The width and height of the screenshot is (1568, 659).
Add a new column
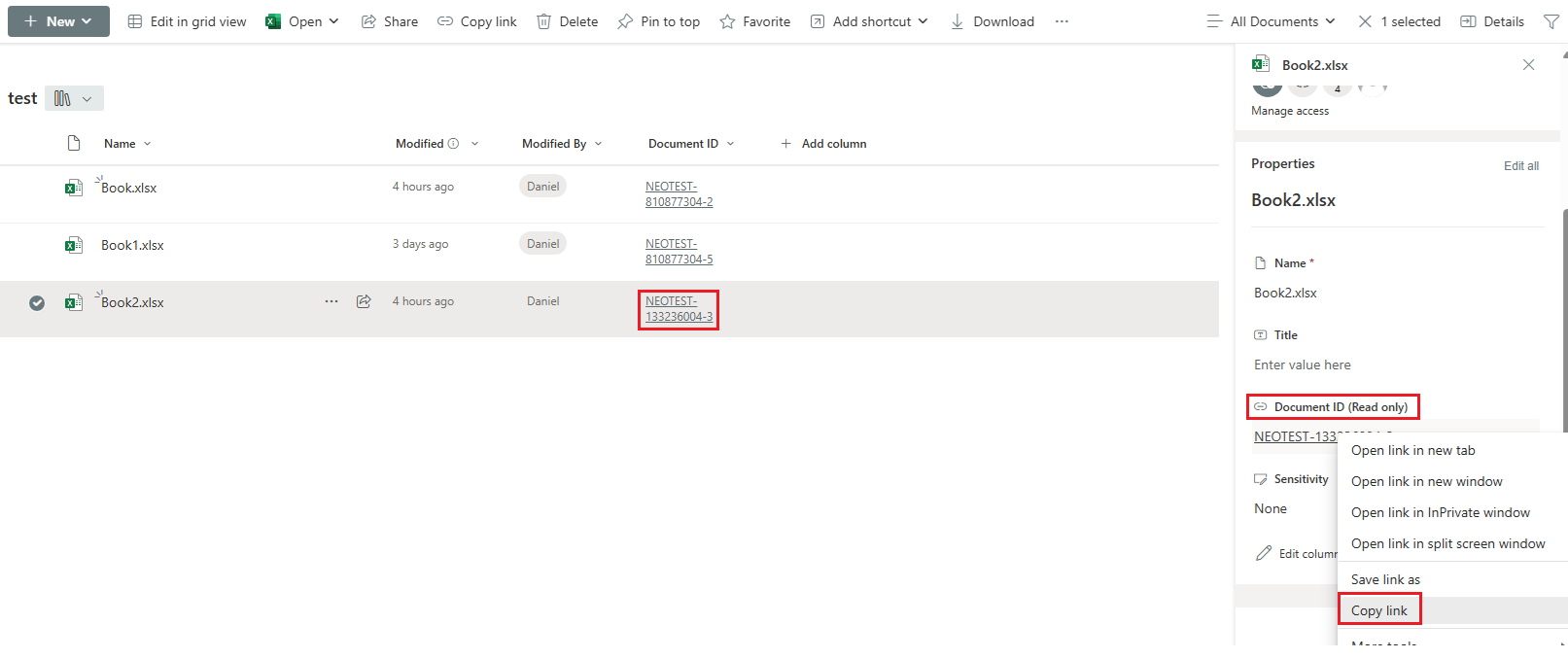pos(823,144)
